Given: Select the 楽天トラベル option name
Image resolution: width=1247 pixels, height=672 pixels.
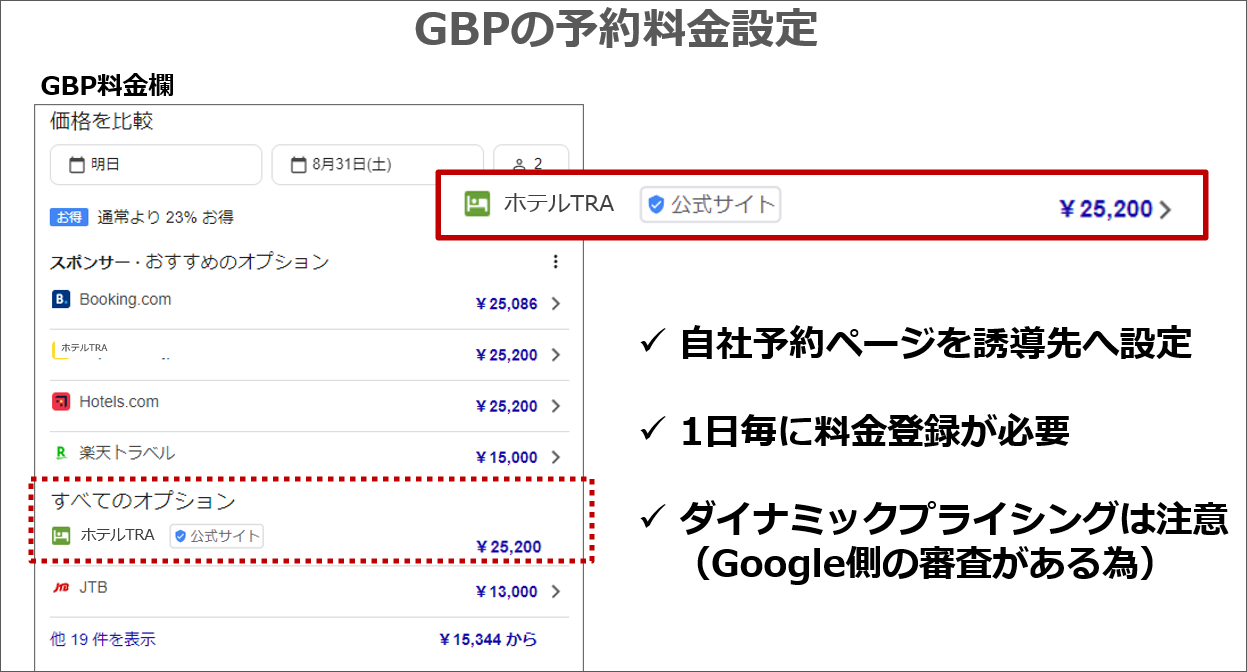Looking at the screenshot, I should [127, 453].
